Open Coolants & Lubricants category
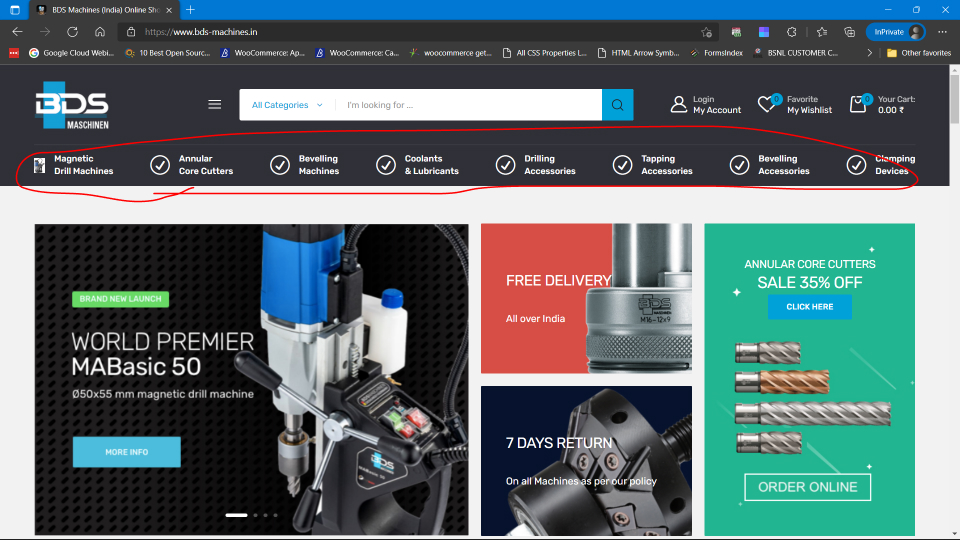Image resolution: width=961 pixels, height=541 pixels. 431,165
